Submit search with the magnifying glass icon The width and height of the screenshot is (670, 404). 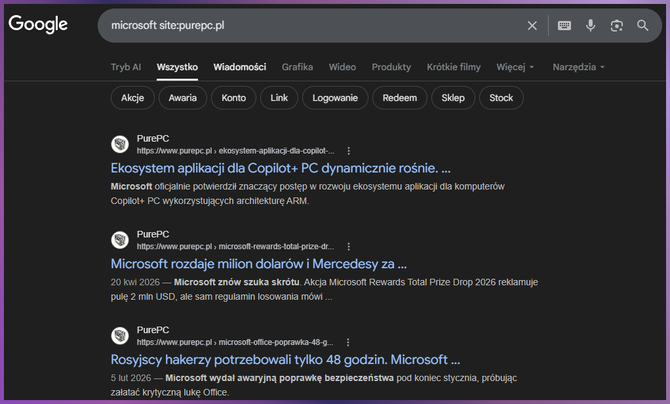click(x=643, y=26)
